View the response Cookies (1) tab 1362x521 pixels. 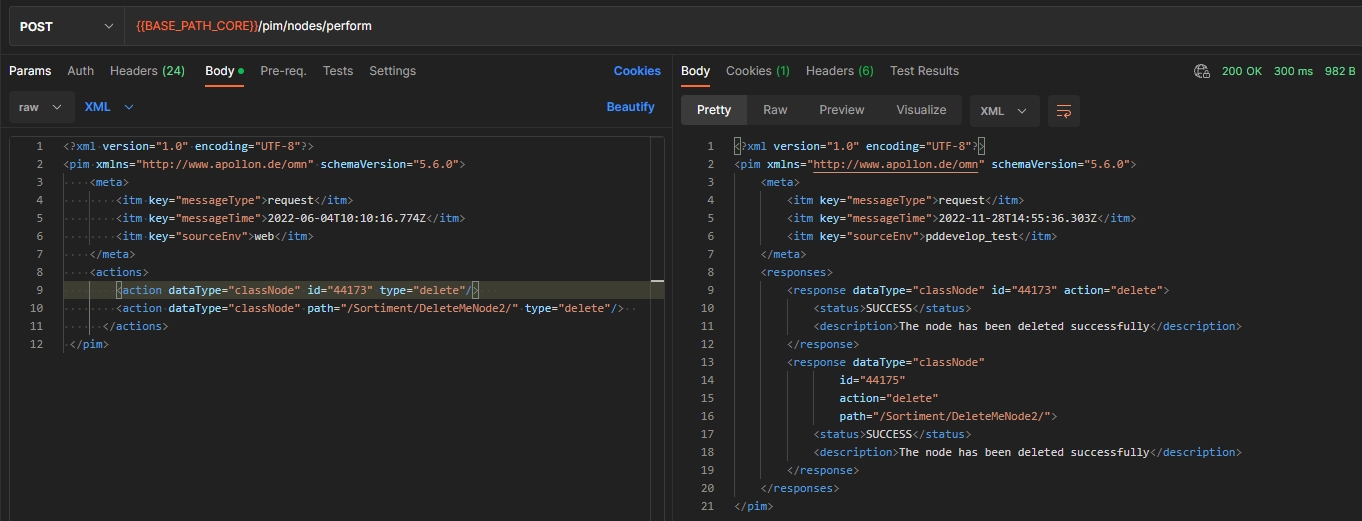tap(758, 71)
